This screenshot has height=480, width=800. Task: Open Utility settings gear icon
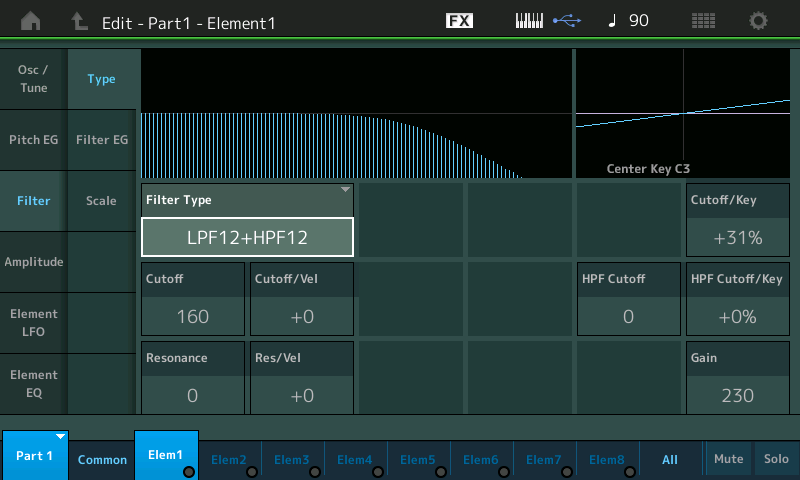point(759,21)
